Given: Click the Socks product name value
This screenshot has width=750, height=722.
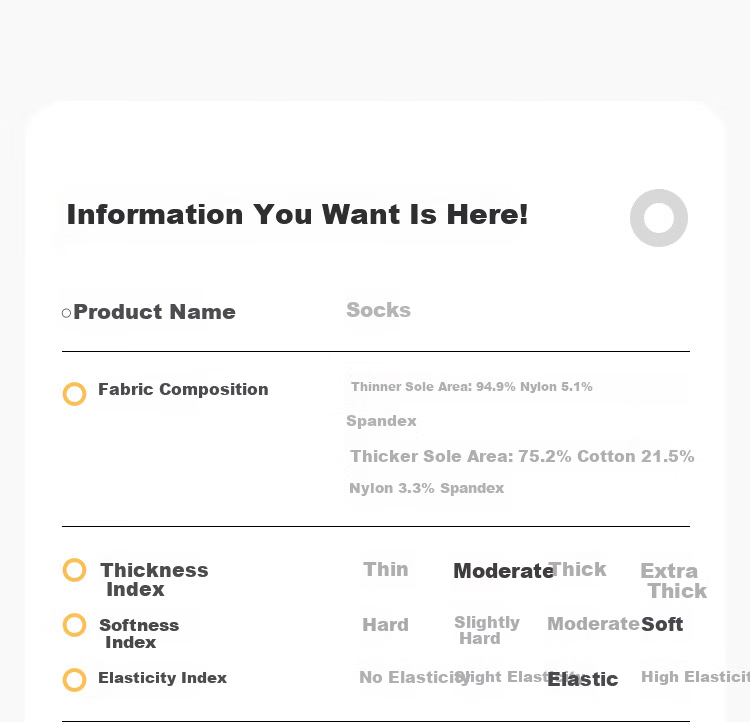Looking at the screenshot, I should click(x=378, y=310).
